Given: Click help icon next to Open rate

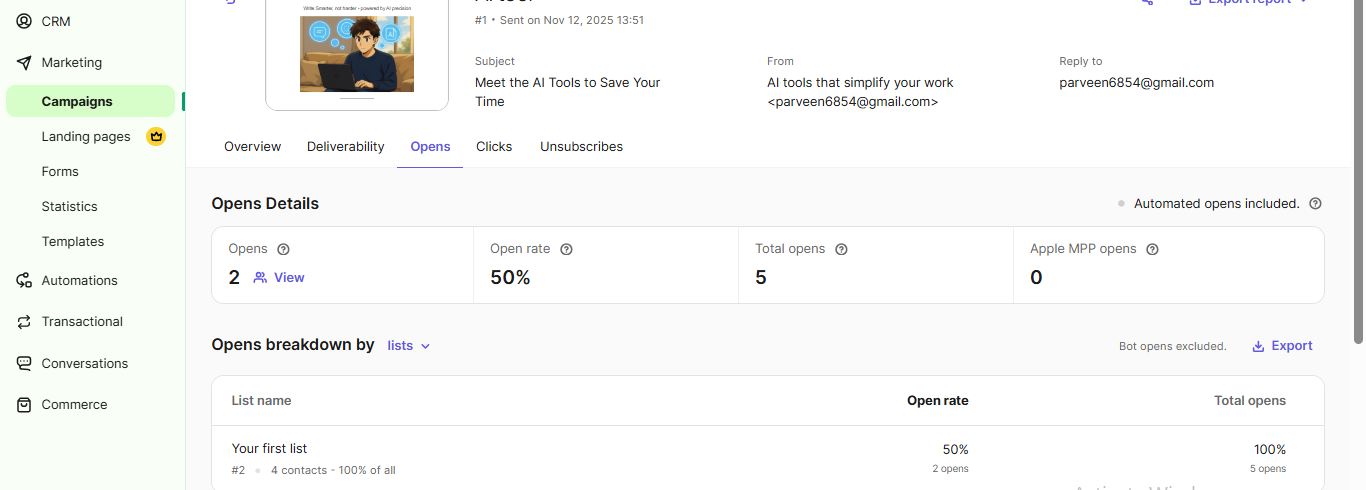Looking at the screenshot, I should pos(567,249).
